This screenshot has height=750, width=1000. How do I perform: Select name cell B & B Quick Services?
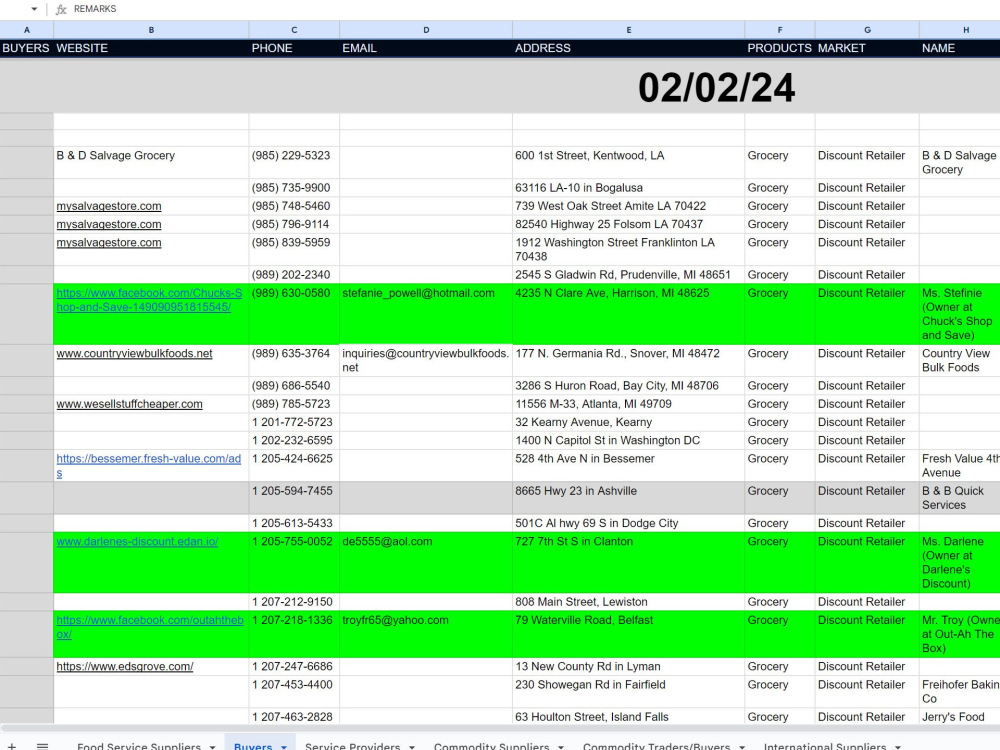pyautogui.click(x=960, y=497)
